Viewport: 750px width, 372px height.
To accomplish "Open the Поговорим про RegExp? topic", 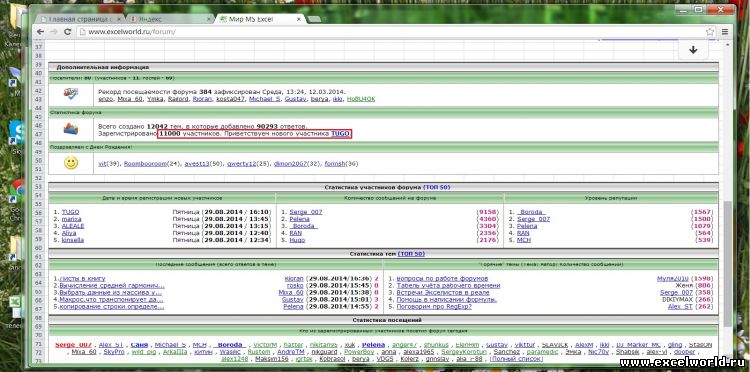I will [434, 306].
